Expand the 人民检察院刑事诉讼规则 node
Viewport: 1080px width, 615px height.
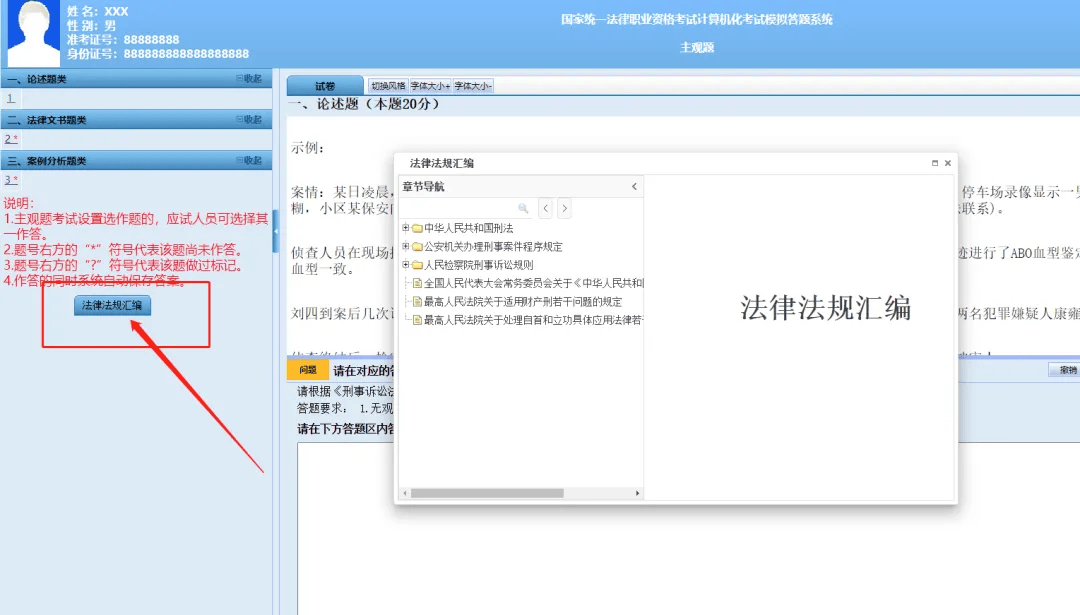(x=406, y=264)
